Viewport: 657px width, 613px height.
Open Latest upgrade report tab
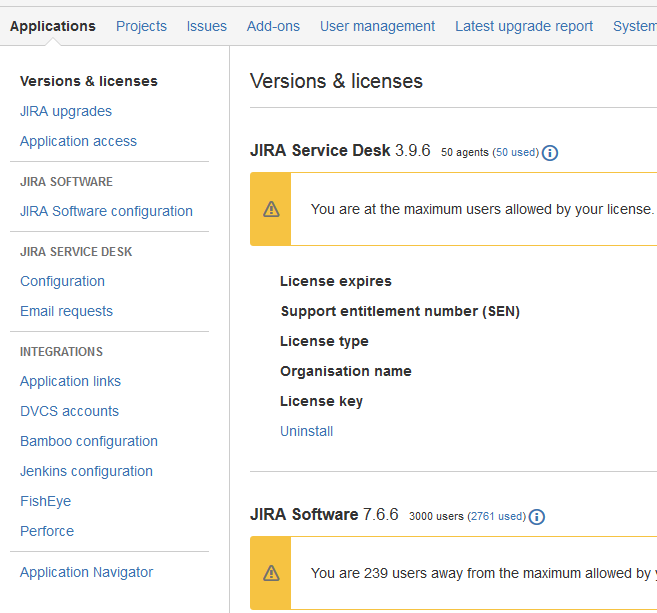[524, 26]
